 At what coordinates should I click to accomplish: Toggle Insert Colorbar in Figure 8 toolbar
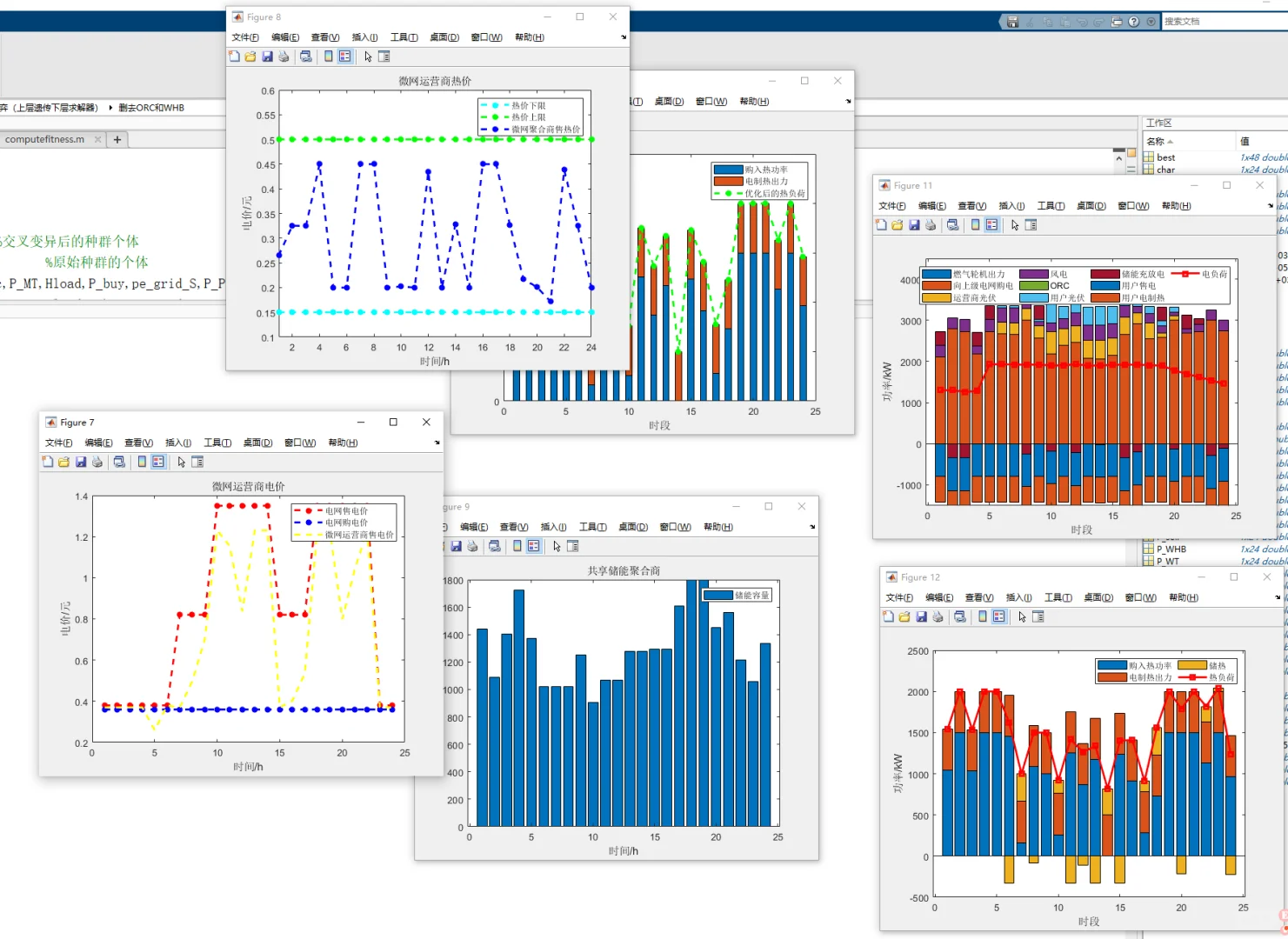[x=328, y=57]
